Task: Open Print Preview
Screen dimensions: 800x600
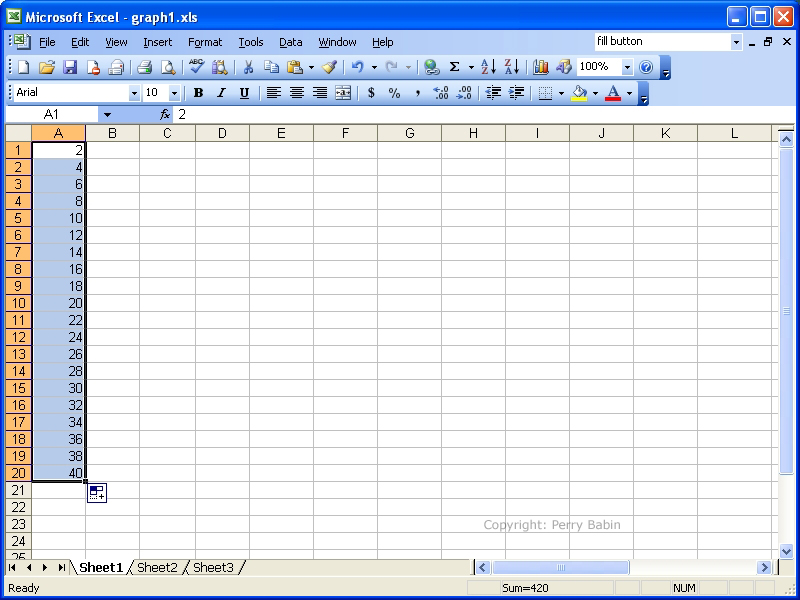Action: 168,67
